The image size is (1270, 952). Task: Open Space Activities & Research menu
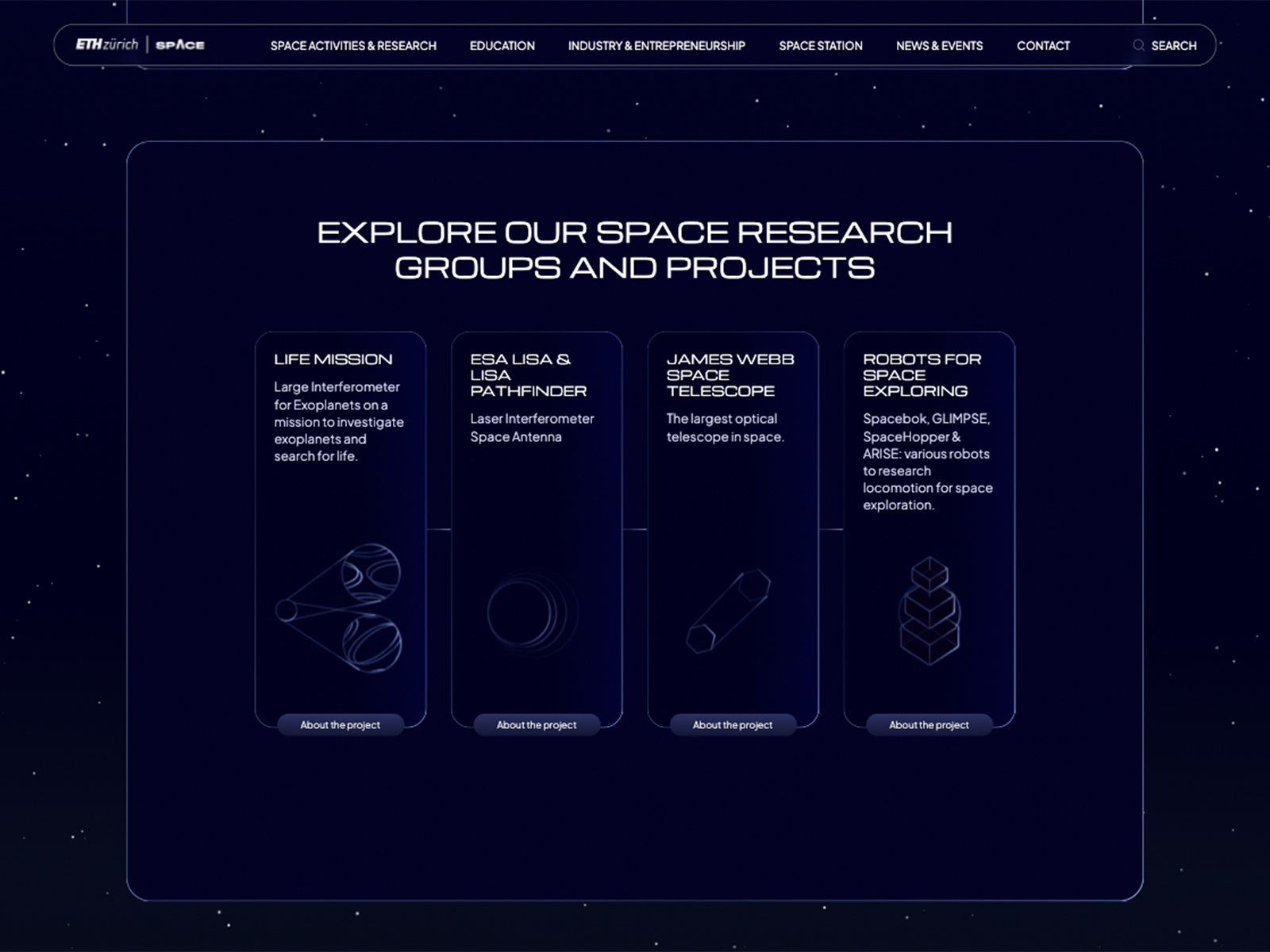click(x=353, y=46)
